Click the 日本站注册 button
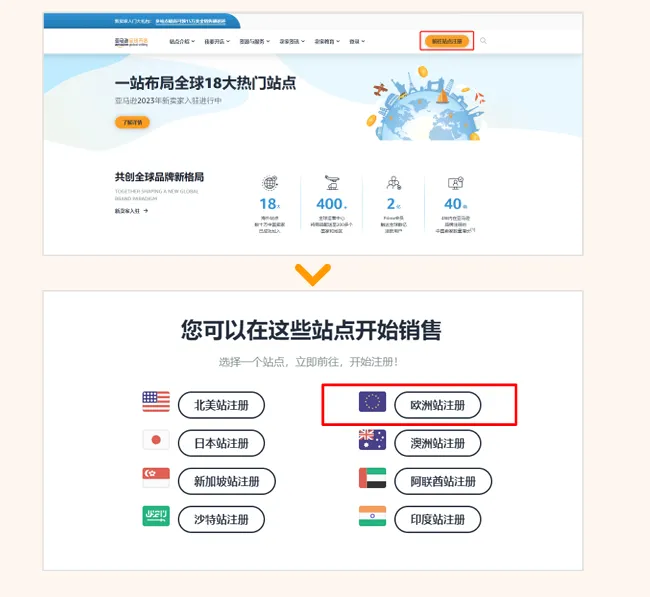Screen dimensions: 650x597 (221, 443)
